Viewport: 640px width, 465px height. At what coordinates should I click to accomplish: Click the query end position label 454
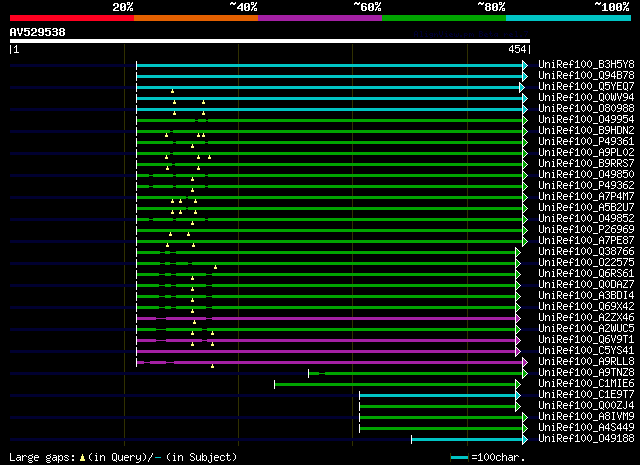[517, 49]
